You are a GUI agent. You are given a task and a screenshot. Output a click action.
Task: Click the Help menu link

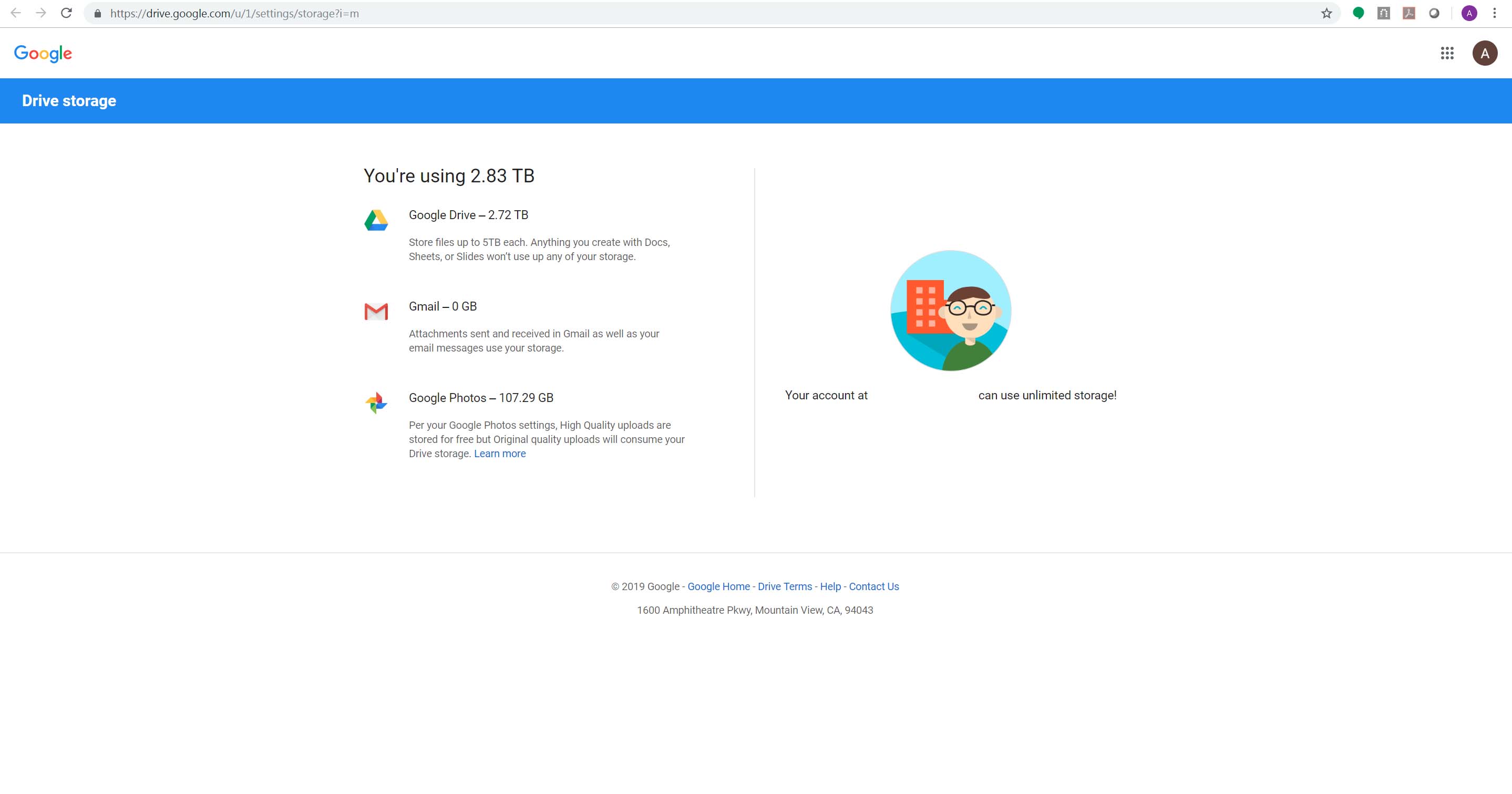pyautogui.click(x=830, y=587)
